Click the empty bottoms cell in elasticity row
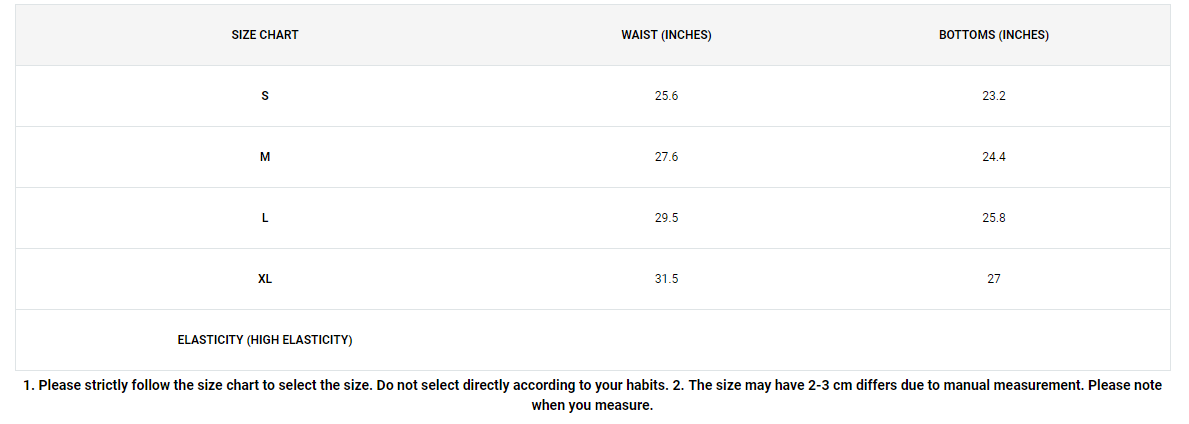The height and width of the screenshot is (424, 1189). 993,340
